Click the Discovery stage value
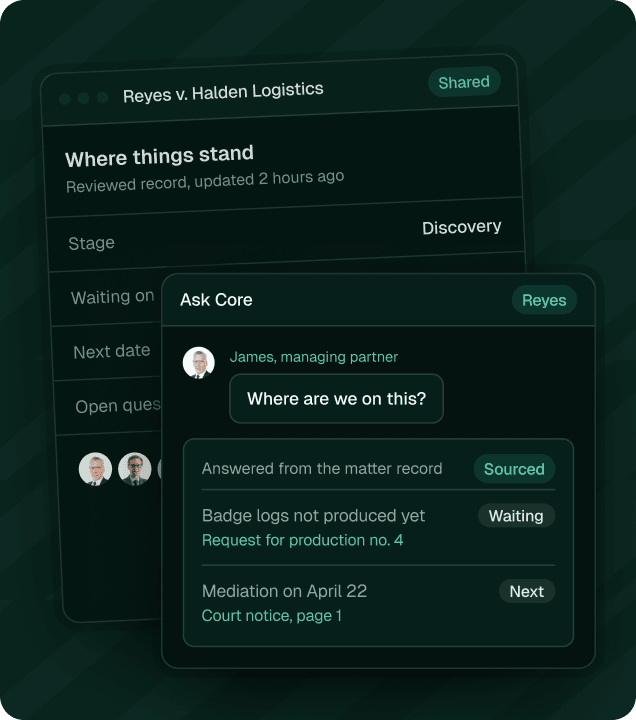636x720 pixels. (x=462, y=227)
